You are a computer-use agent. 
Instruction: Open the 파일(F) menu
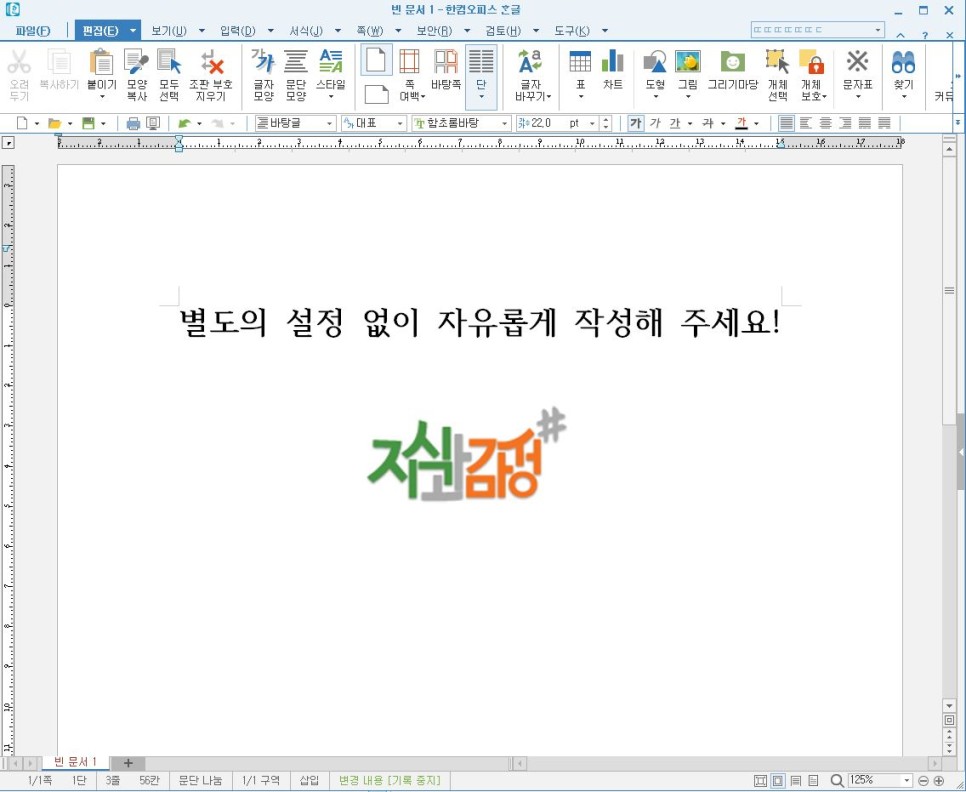pos(33,31)
